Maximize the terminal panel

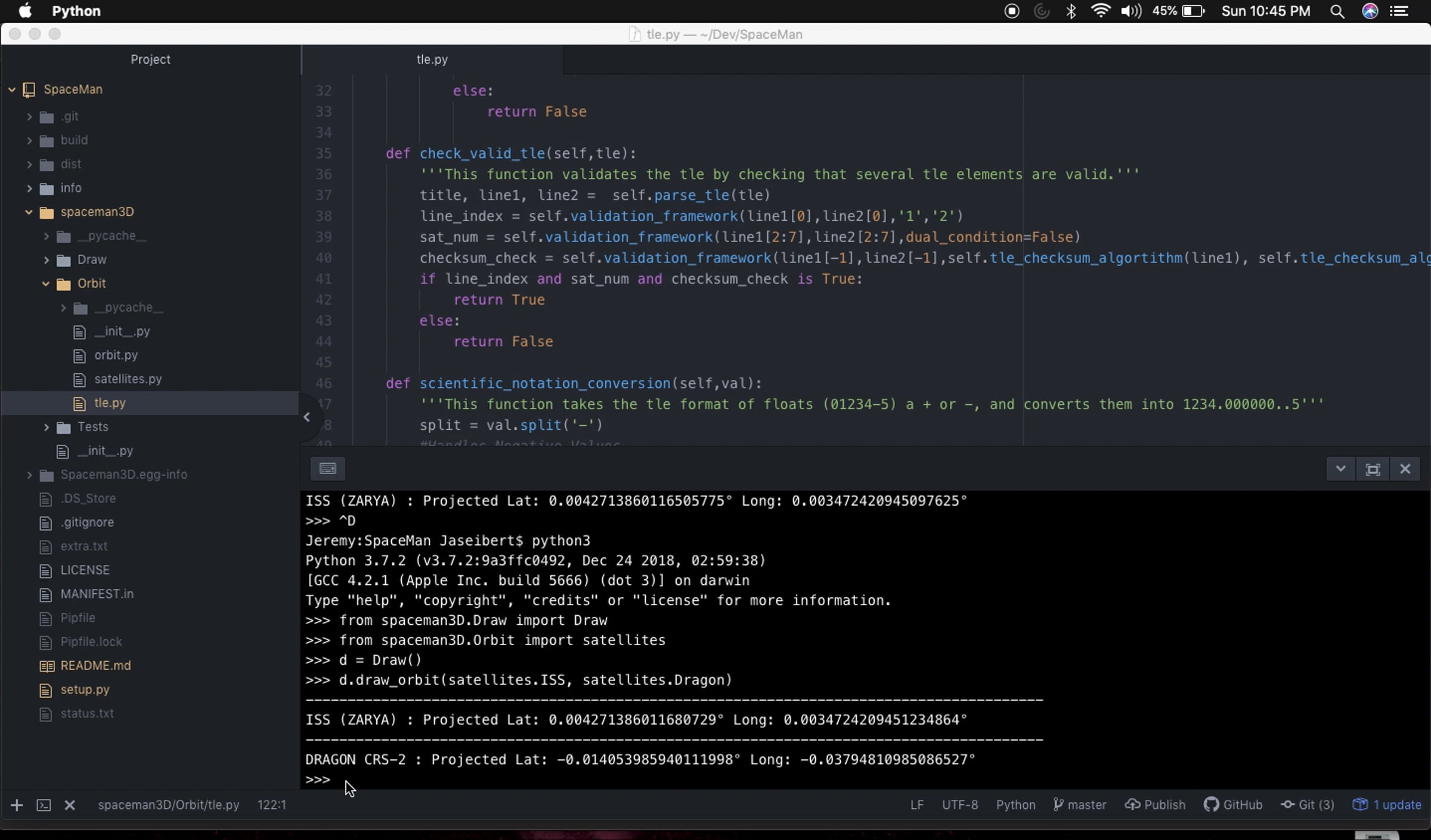point(1373,469)
